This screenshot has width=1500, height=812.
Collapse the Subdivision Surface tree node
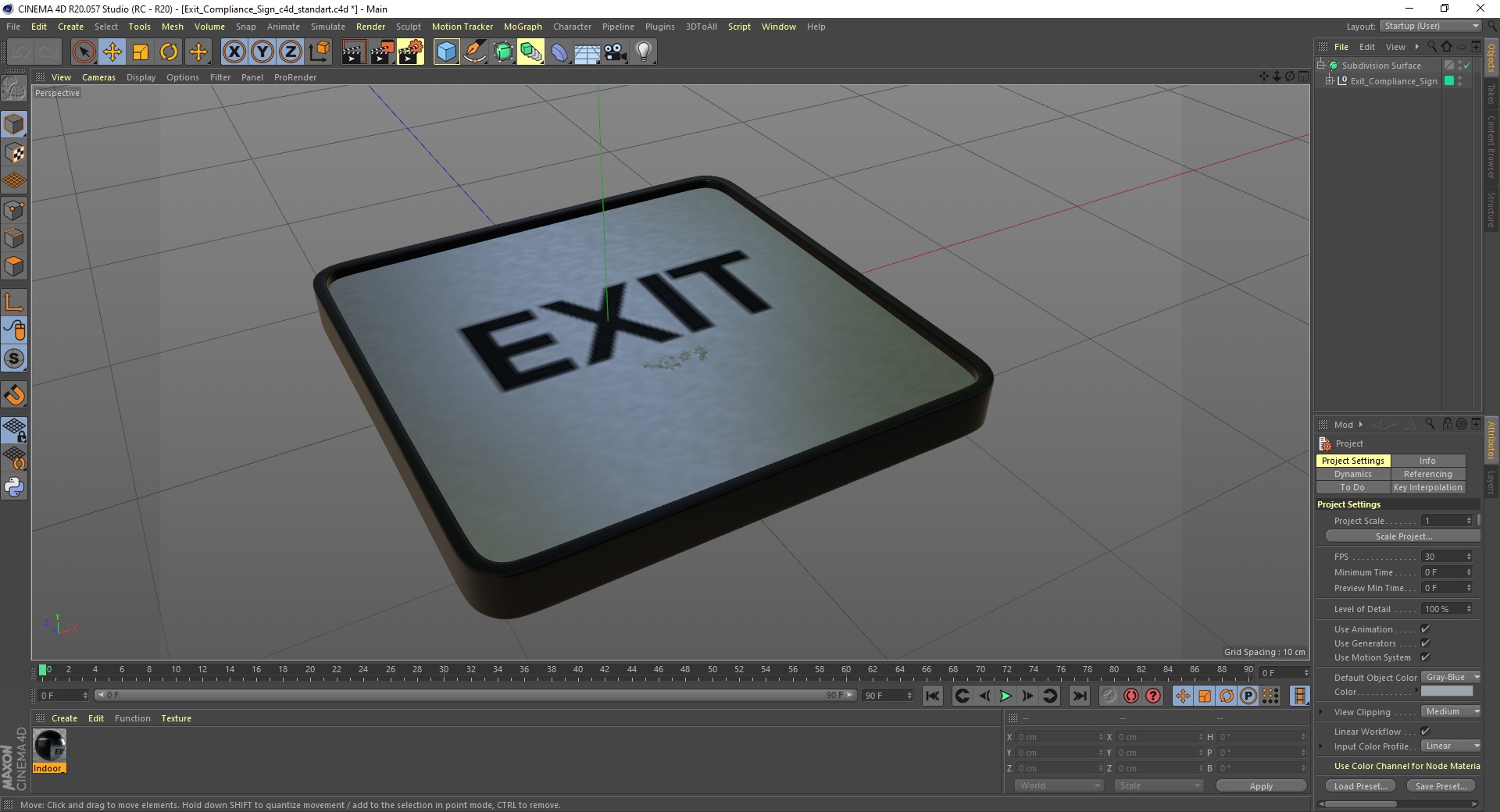1321,66
